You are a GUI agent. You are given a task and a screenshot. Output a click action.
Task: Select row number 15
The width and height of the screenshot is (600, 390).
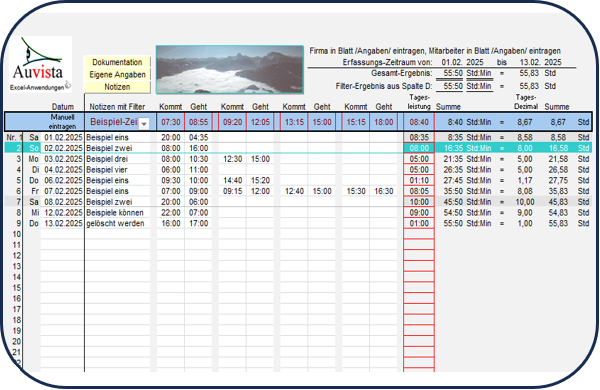point(16,287)
